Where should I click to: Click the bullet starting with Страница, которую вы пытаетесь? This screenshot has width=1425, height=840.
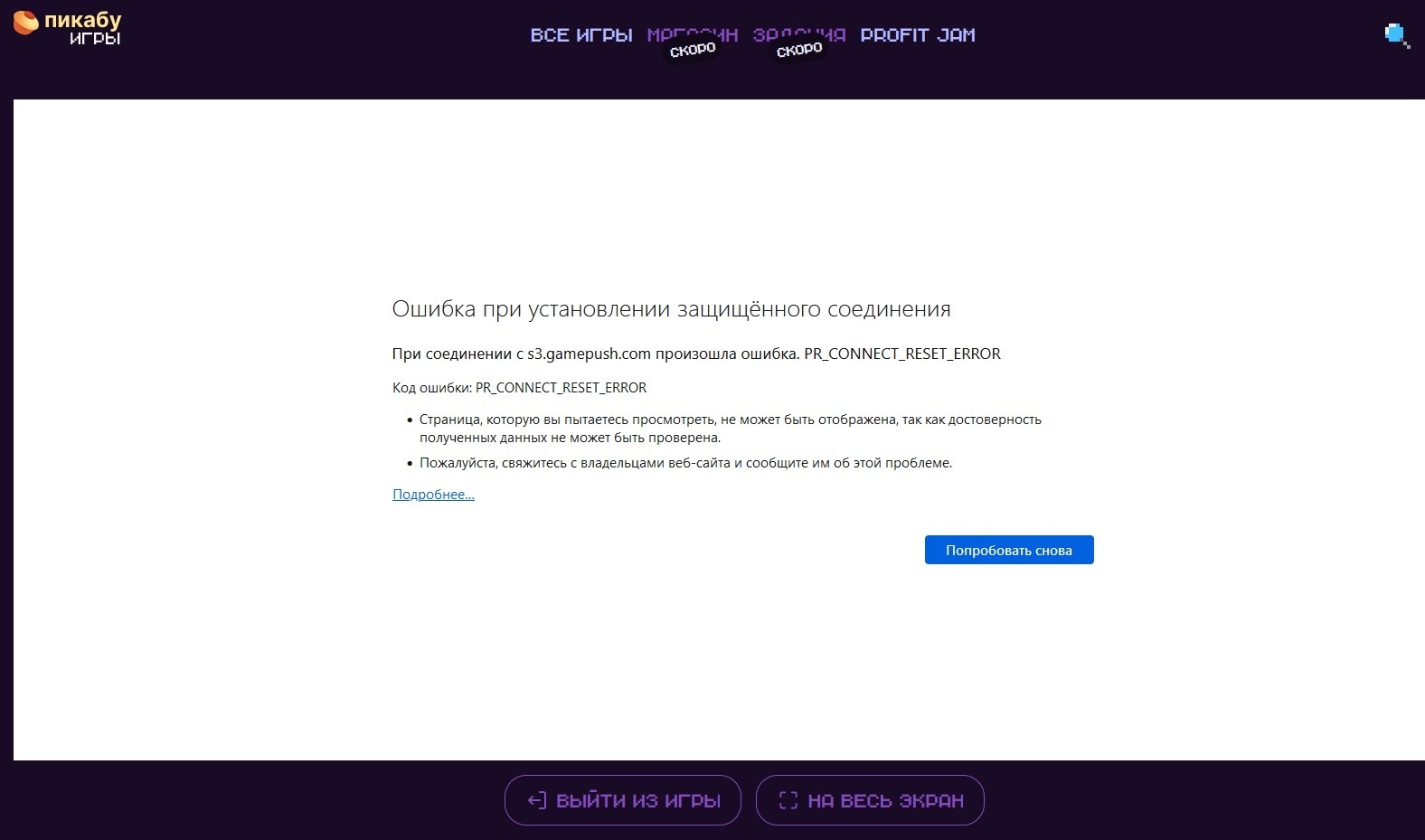731,429
